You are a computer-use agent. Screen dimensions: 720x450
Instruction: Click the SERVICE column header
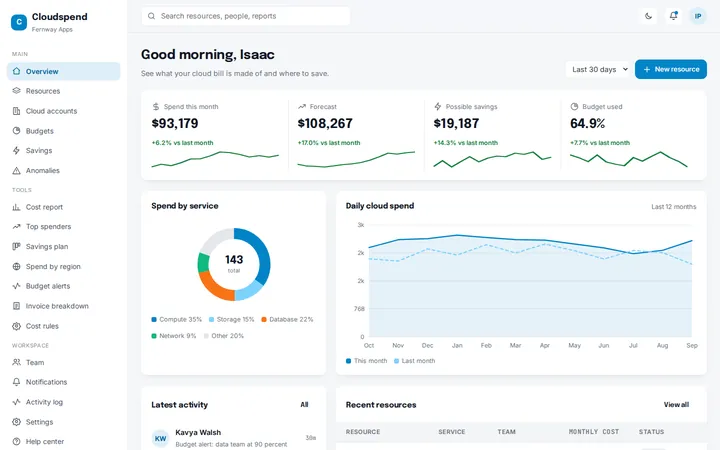click(x=451, y=432)
